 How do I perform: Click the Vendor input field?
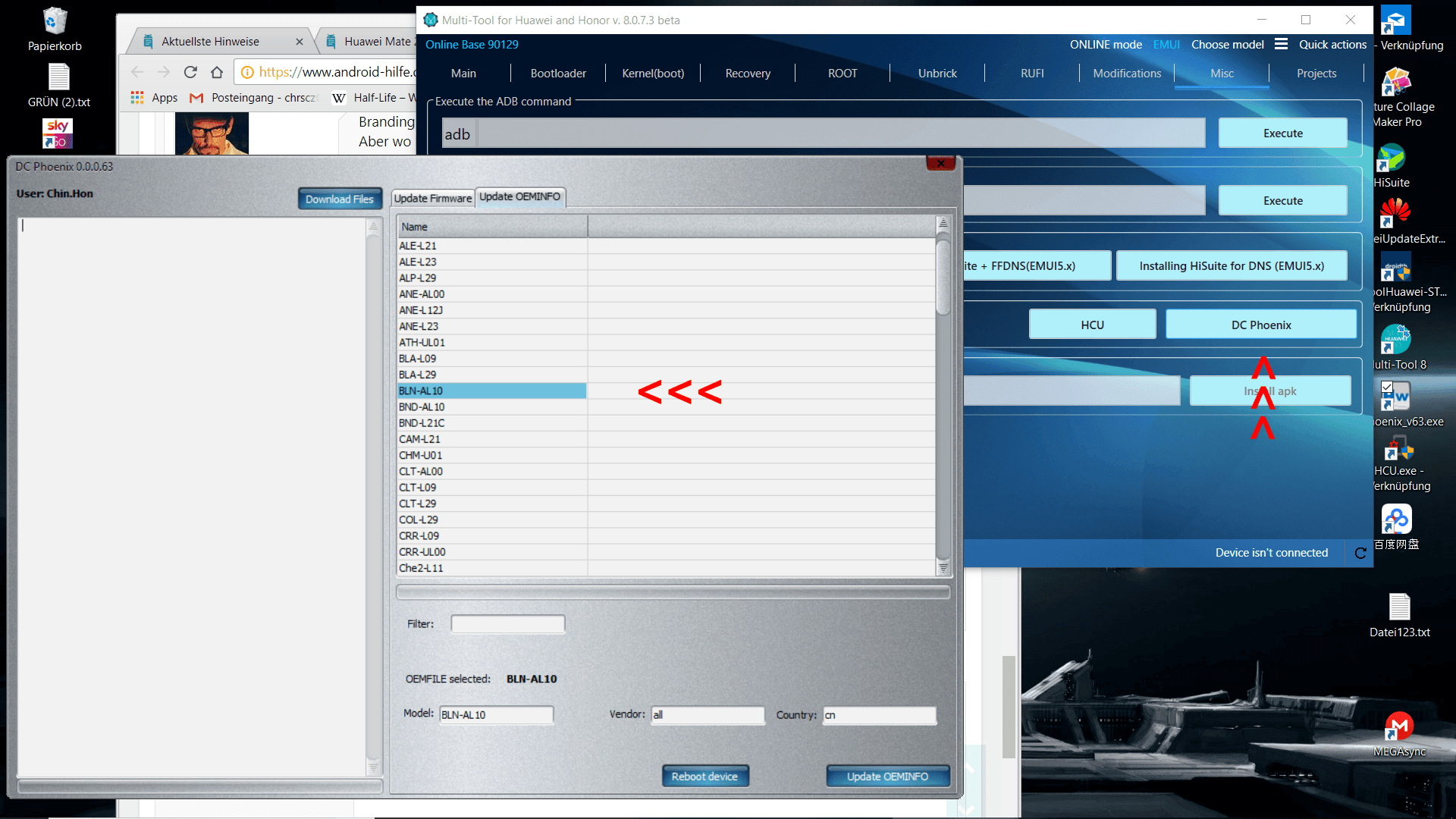pos(708,715)
